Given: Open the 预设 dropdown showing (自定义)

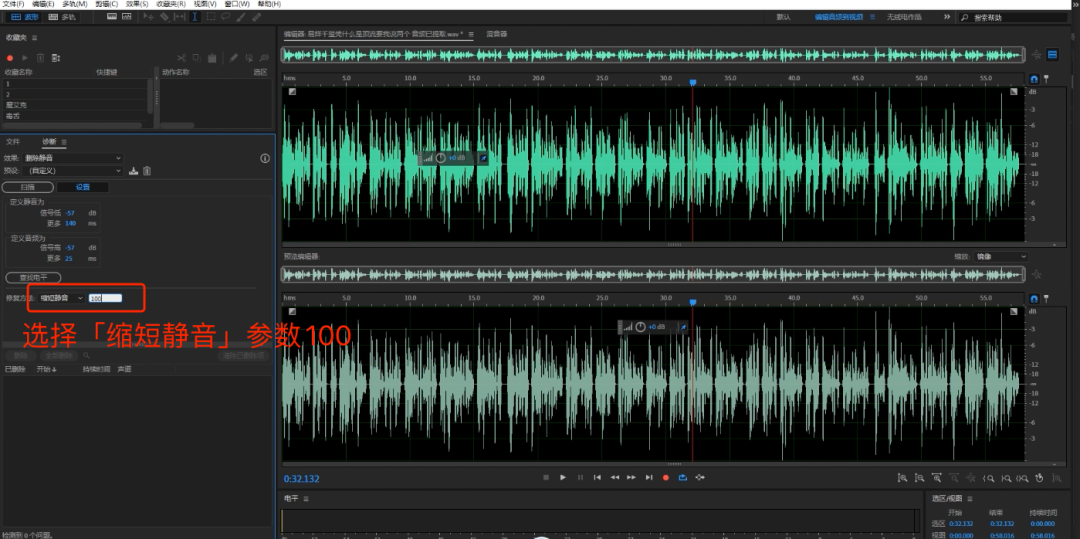Looking at the screenshot, I should [72, 171].
